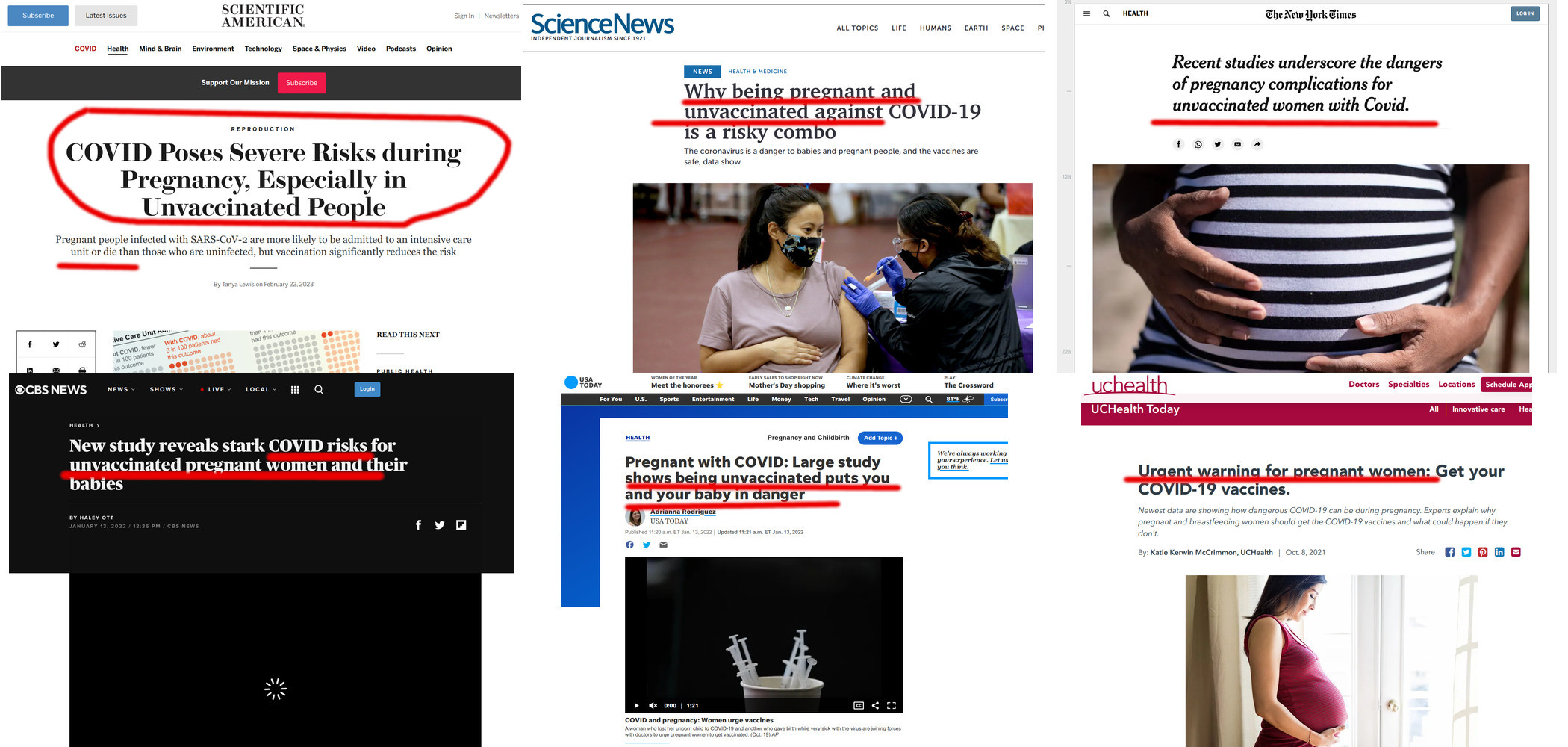Click the Login button on CBS News
Viewport: 1568px width, 747px height.
pyautogui.click(x=367, y=389)
